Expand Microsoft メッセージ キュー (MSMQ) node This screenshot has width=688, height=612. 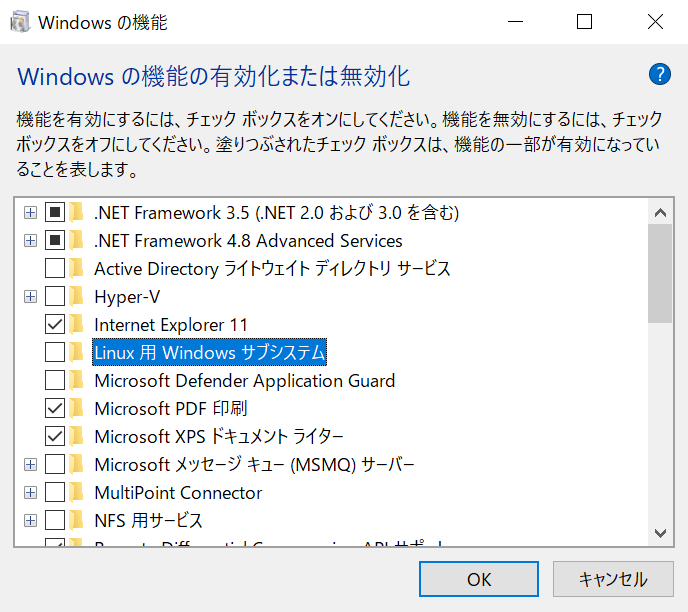[30, 465]
